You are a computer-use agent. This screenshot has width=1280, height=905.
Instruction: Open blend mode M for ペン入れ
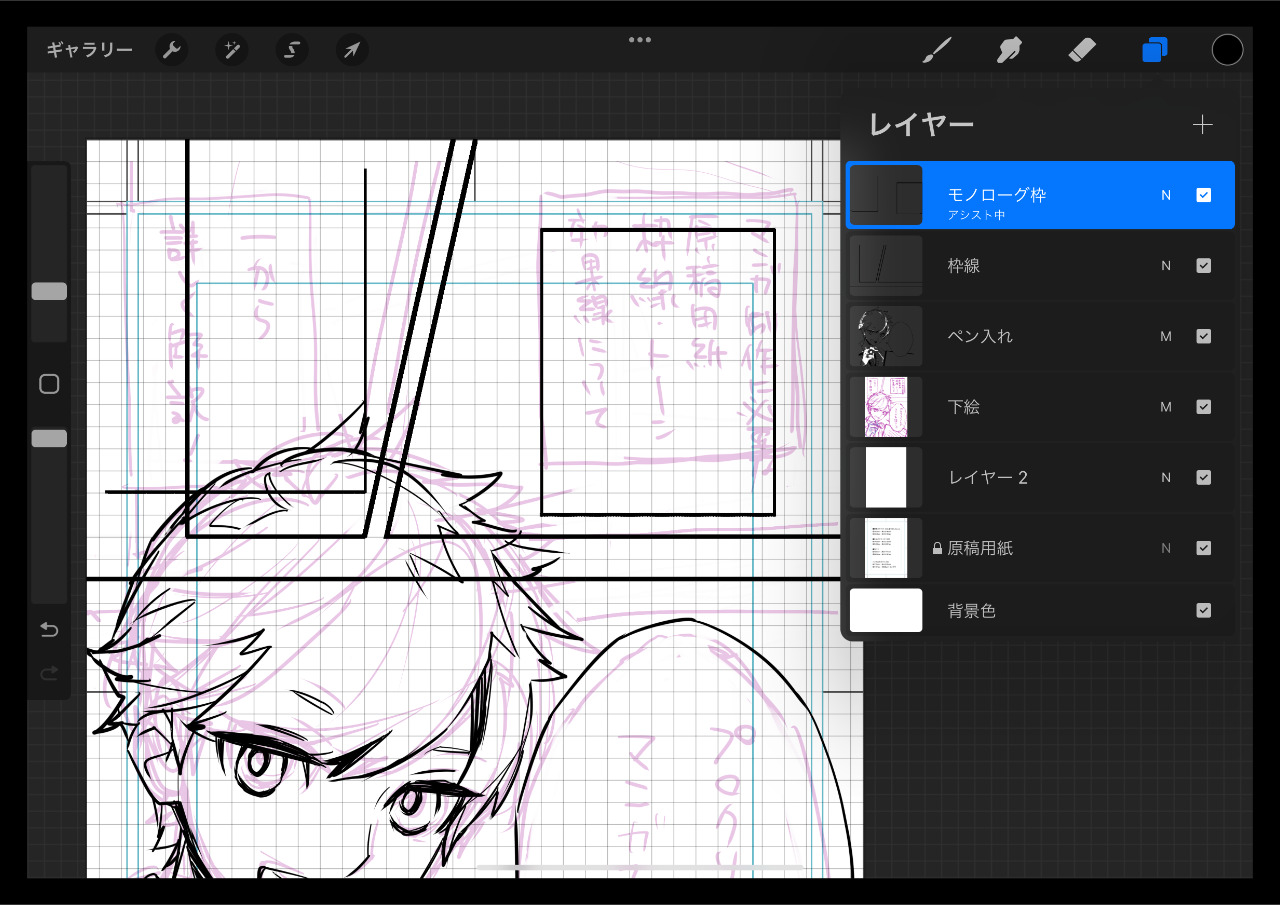(1166, 336)
